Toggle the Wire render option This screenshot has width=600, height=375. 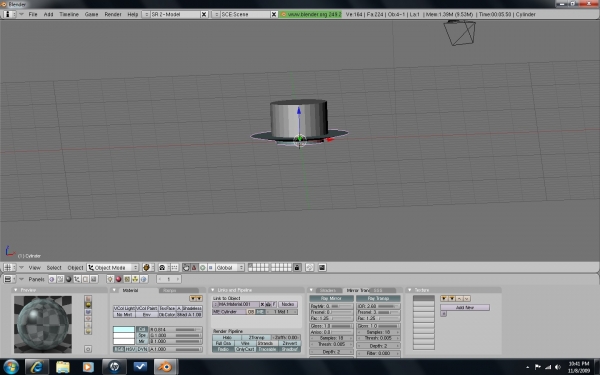pos(245,343)
